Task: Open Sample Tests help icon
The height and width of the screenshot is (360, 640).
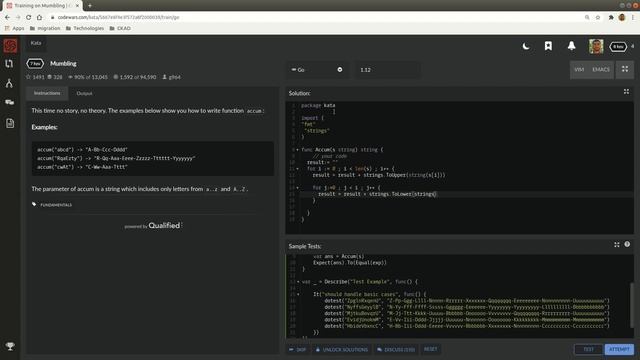Action: pos(627,244)
